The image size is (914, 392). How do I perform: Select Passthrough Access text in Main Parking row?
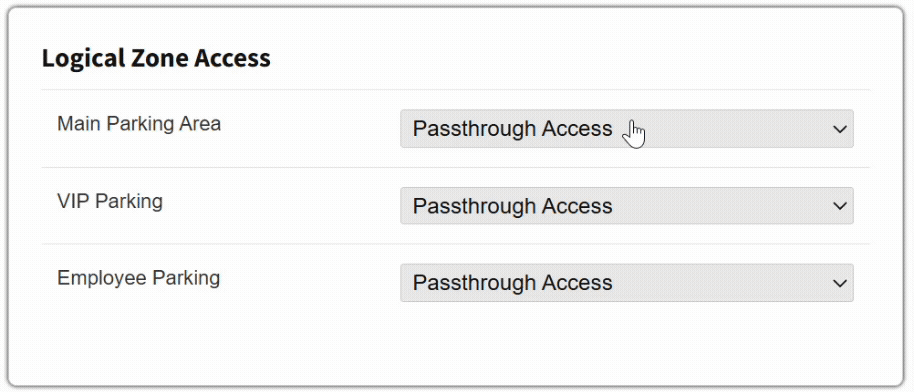point(512,128)
